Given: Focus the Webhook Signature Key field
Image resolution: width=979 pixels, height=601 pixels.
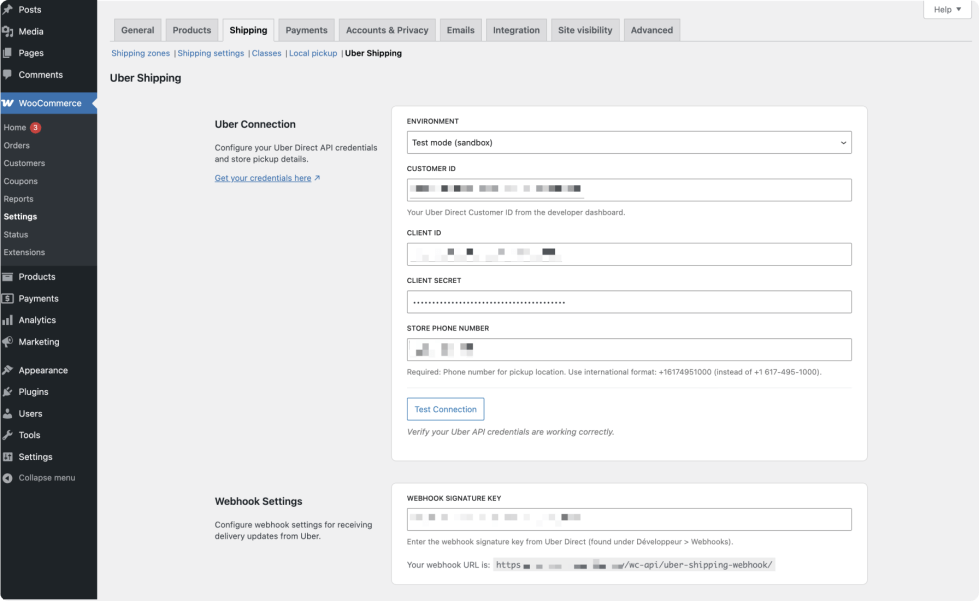Looking at the screenshot, I should click(x=629, y=519).
